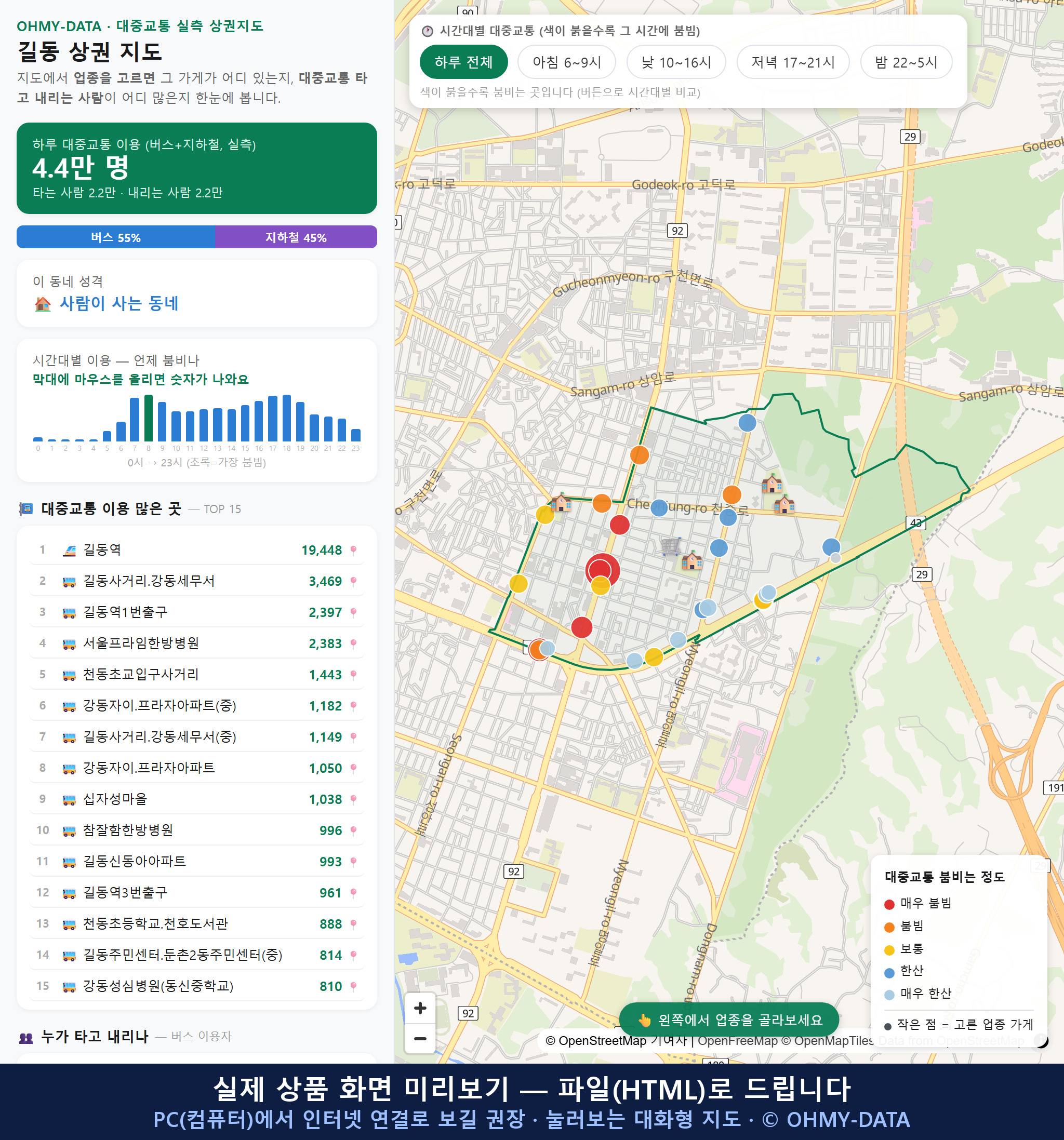Image resolution: width=1064 pixels, height=1140 pixels.
Task: Click the 18시 bar in hourly chart
Action: [x=287, y=418]
